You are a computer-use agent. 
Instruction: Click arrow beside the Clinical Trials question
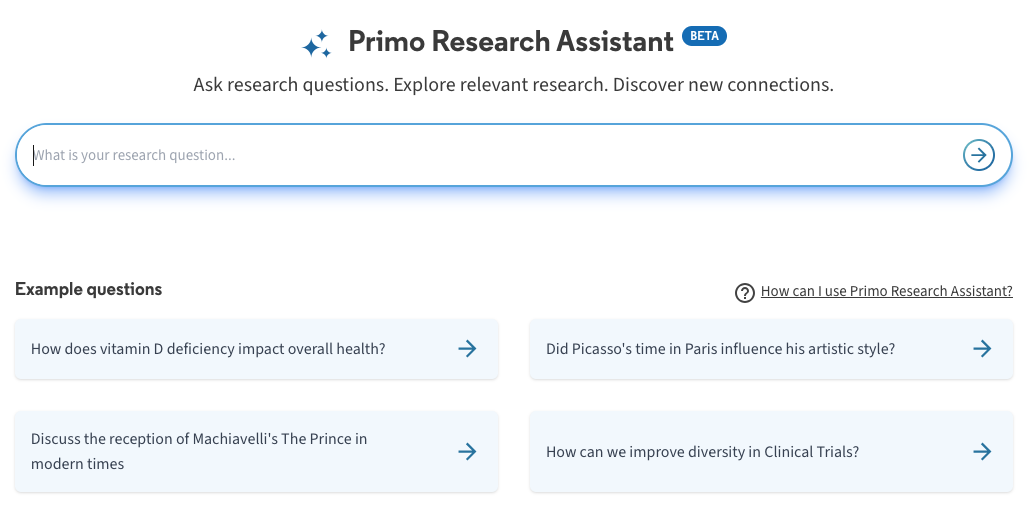pos(982,451)
